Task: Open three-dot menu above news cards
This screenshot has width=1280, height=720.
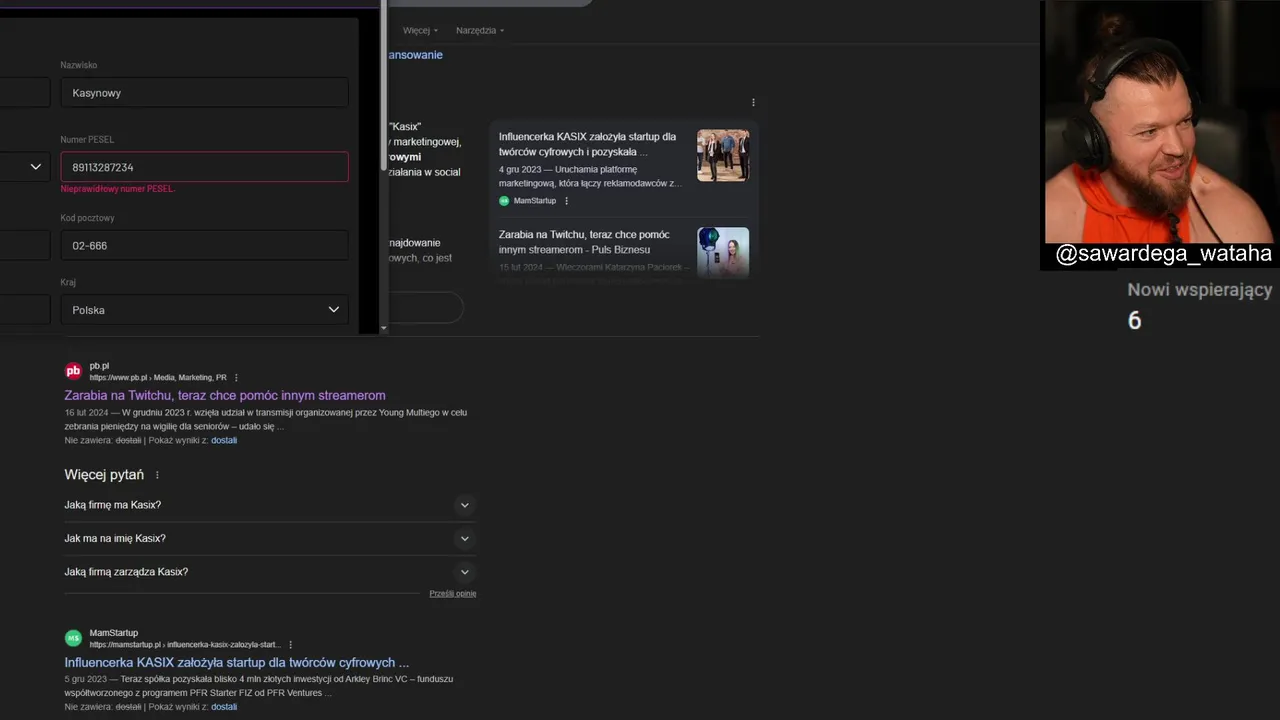Action: click(753, 102)
